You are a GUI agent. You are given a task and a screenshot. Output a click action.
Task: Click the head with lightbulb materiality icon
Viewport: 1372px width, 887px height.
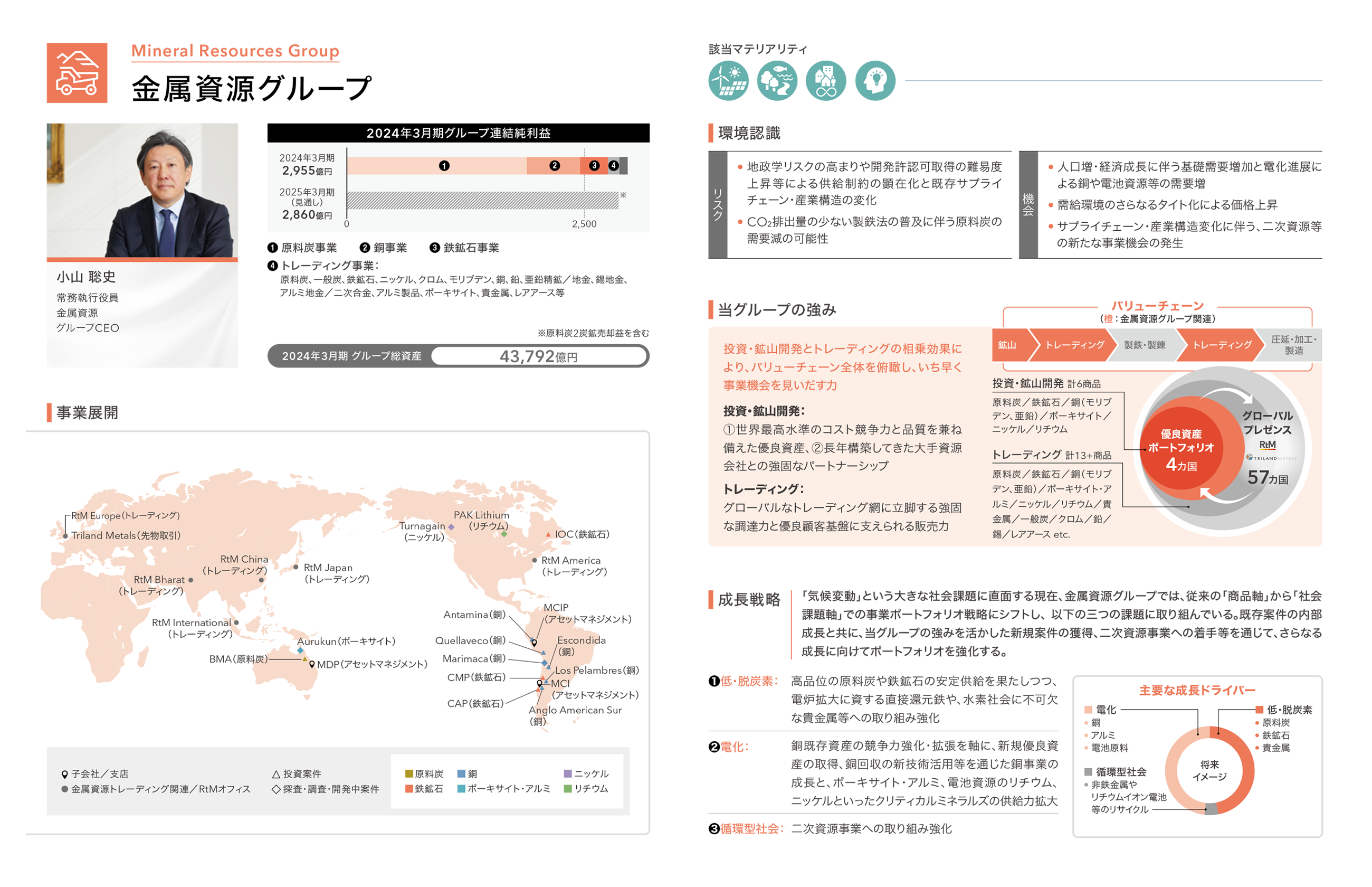(x=875, y=81)
